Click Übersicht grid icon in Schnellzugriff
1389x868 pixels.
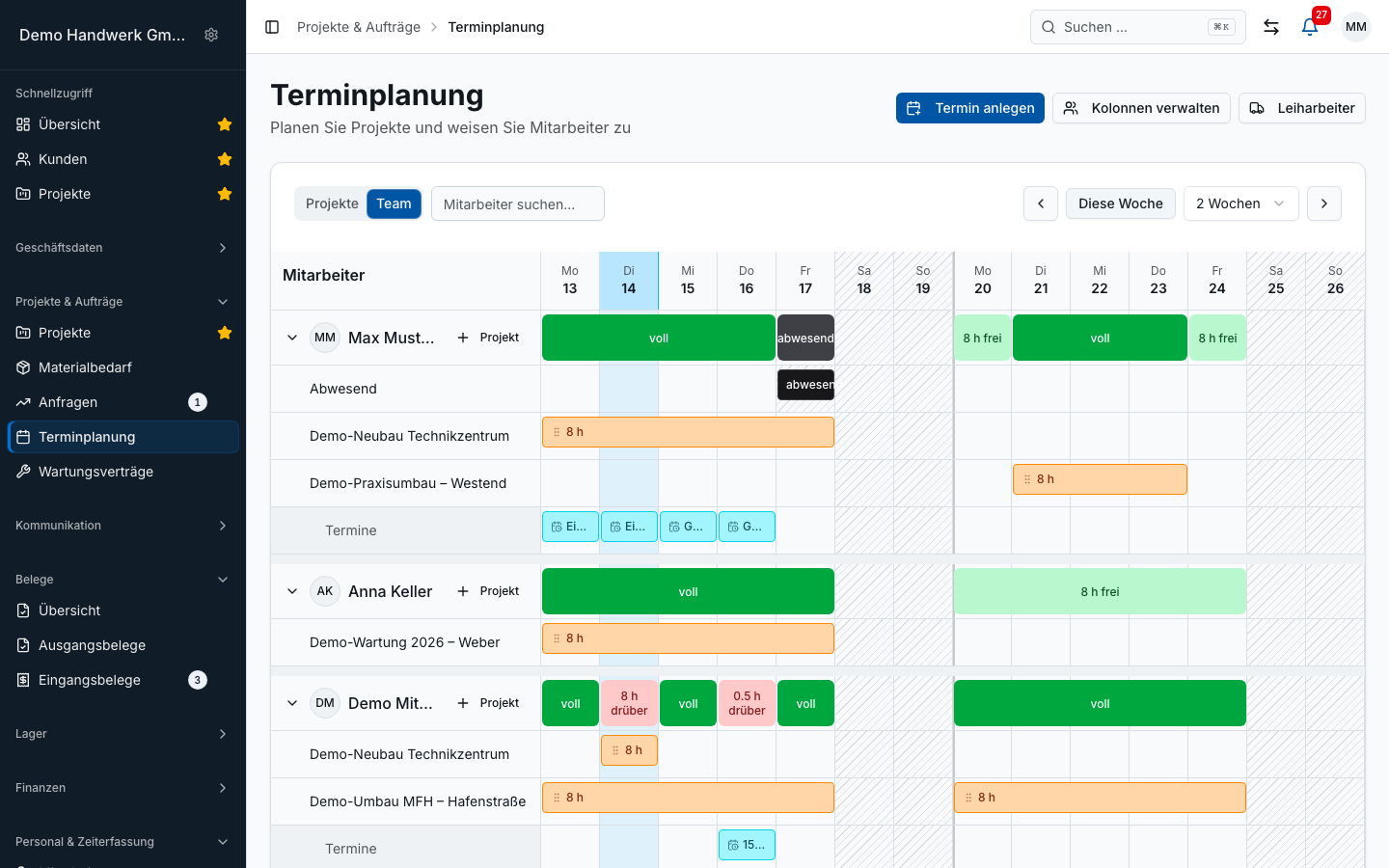point(23,124)
